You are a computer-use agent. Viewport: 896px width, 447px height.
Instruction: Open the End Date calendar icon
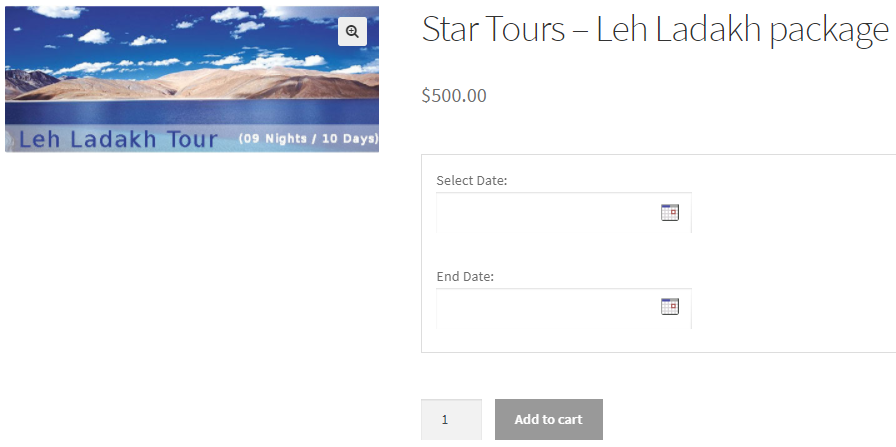tap(670, 307)
